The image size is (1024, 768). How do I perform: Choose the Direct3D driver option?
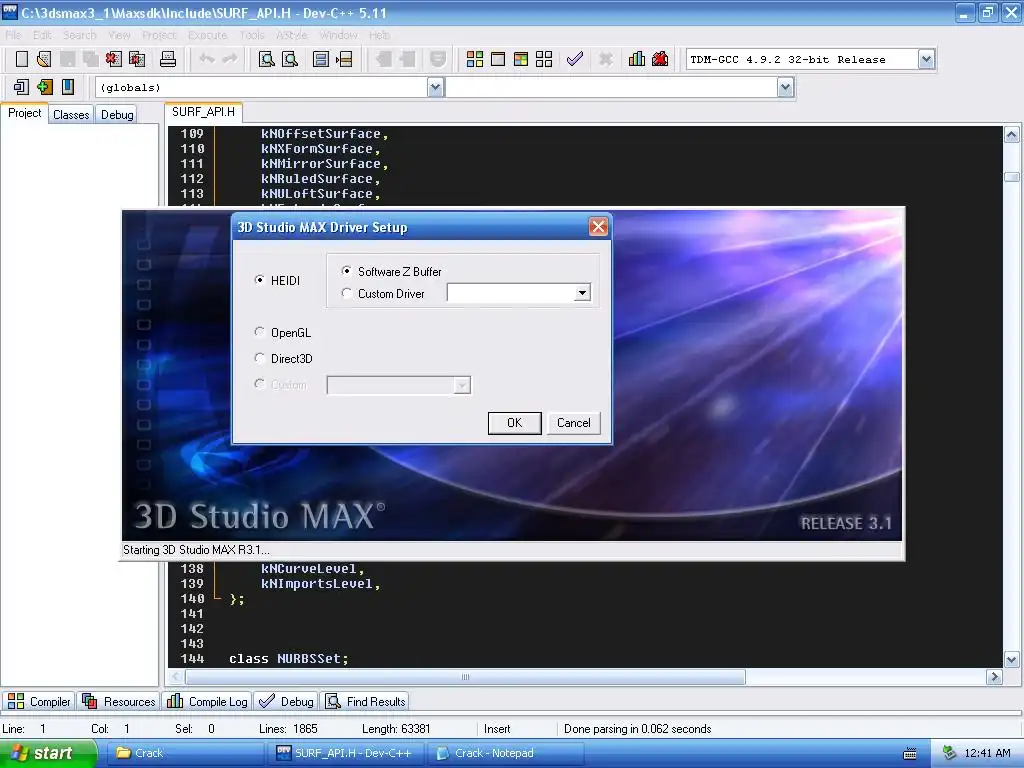click(x=259, y=359)
